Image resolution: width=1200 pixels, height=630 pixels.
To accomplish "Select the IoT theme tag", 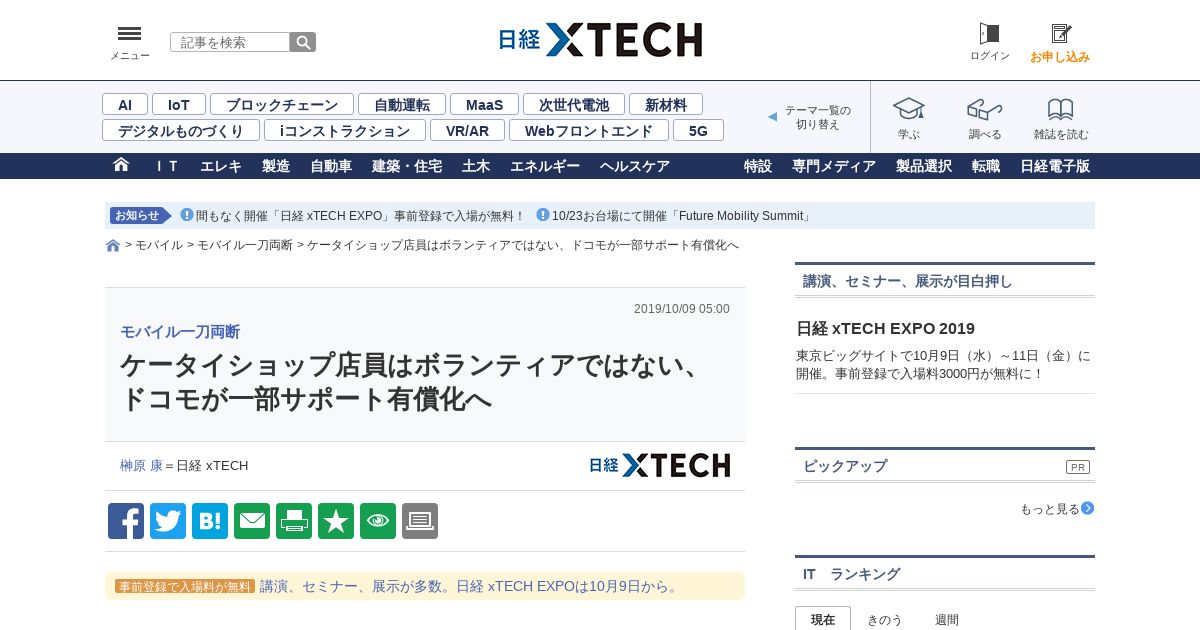I will tap(179, 104).
